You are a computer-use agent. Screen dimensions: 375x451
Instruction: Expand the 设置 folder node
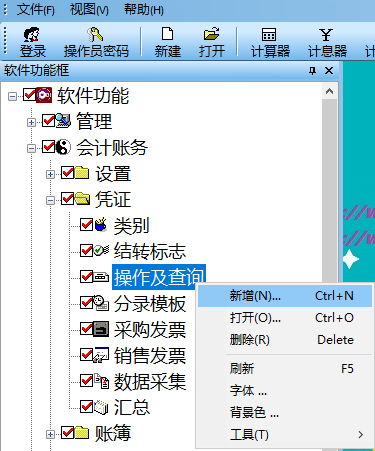50,174
